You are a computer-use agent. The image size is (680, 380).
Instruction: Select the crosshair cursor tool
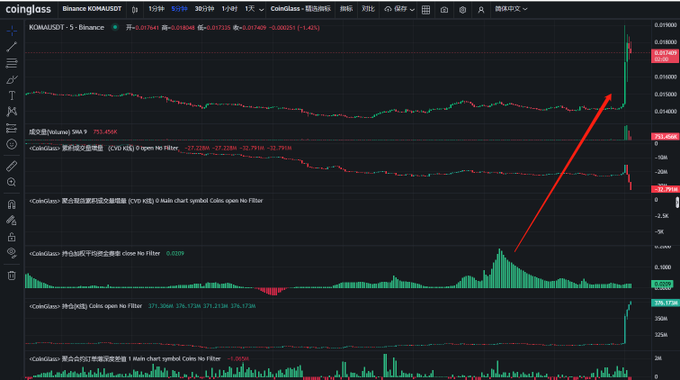(x=12, y=31)
